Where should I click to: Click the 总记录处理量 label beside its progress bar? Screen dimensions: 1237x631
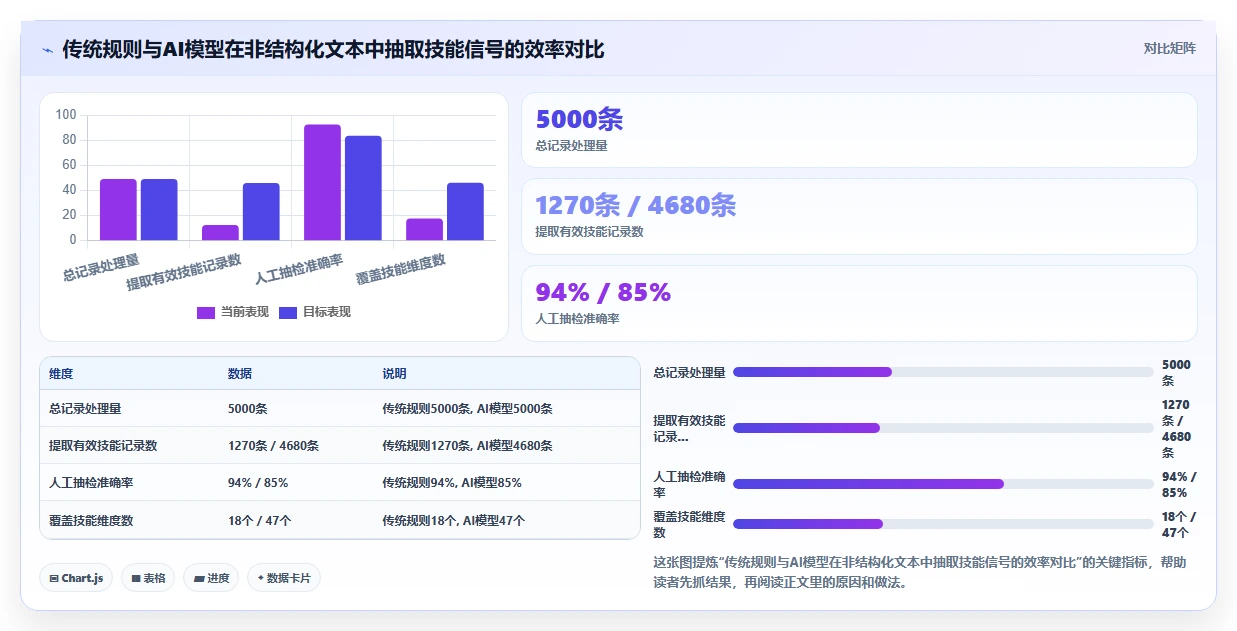pos(689,372)
